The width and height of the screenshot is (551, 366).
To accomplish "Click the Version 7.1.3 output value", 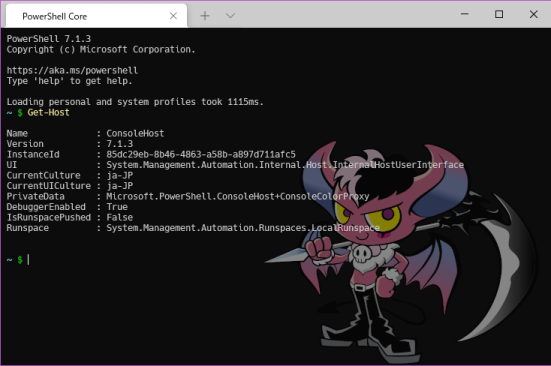I will pos(119,144).
